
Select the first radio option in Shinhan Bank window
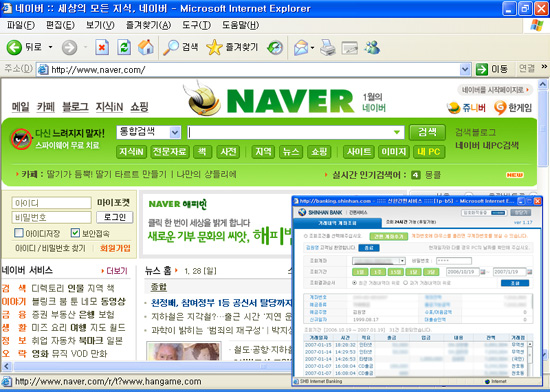pos(354,283)
